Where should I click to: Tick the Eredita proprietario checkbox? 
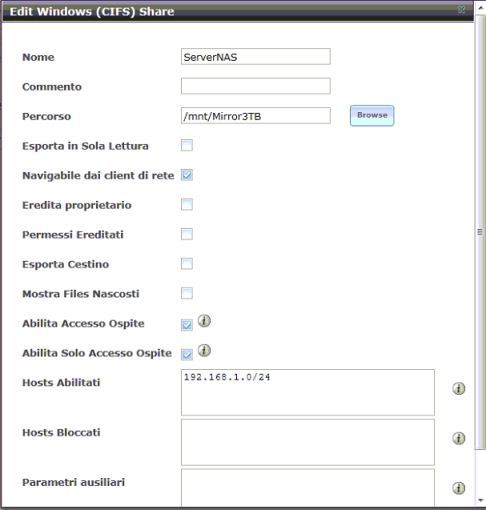[187, 204]
